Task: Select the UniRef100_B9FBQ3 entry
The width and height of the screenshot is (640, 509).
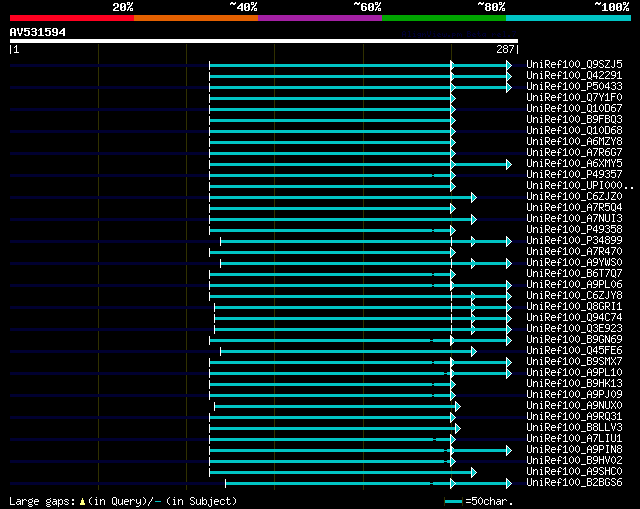Action: pos(574,119)
